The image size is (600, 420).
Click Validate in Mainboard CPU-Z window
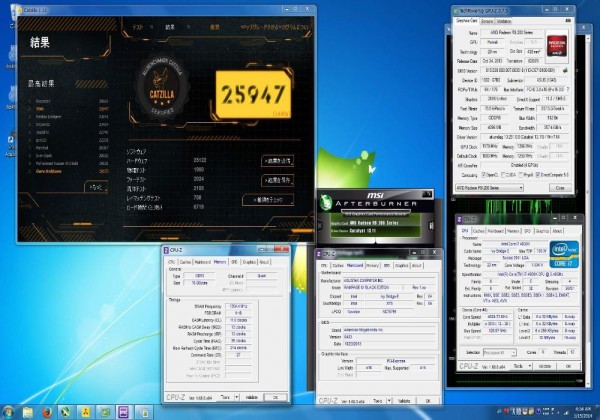click(404, 401)
